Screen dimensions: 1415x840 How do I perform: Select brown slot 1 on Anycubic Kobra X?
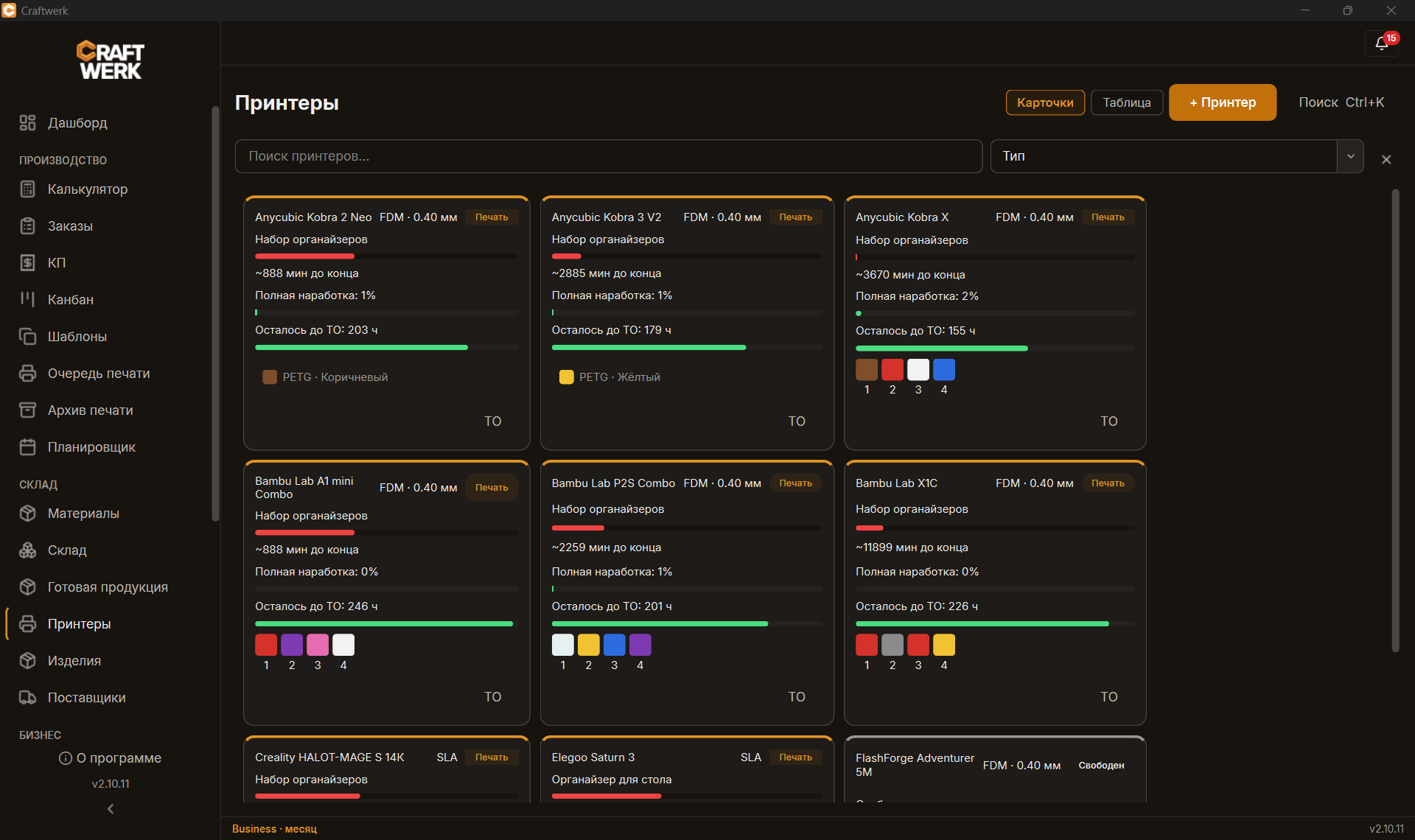867,369
